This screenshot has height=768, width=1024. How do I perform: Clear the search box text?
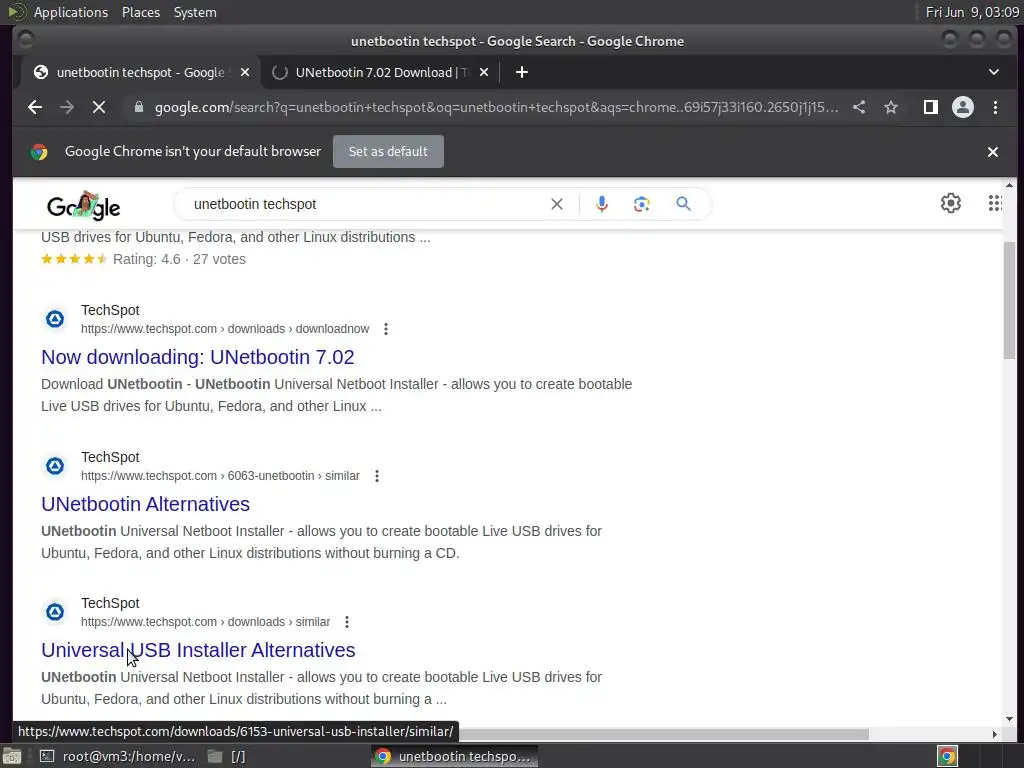[x=556, y=204]
